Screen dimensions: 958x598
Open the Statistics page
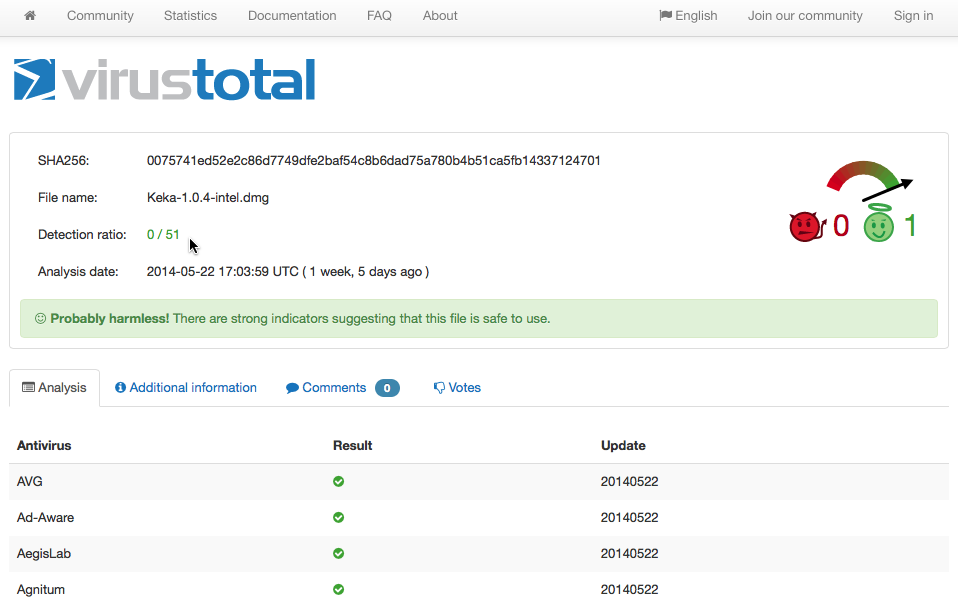pos(190,16)
